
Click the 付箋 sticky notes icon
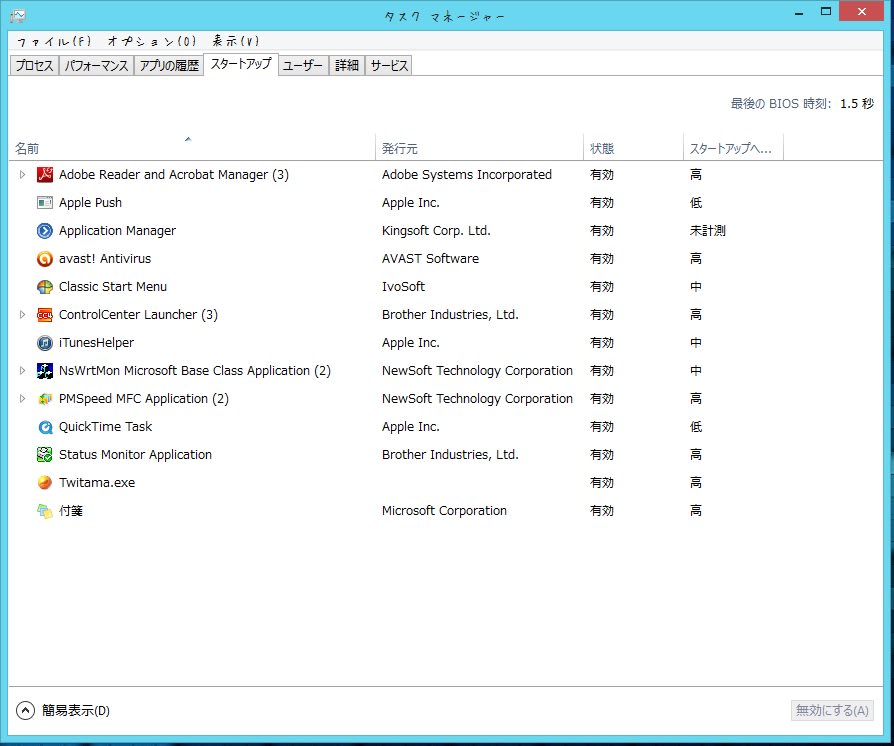pos(44,510)
